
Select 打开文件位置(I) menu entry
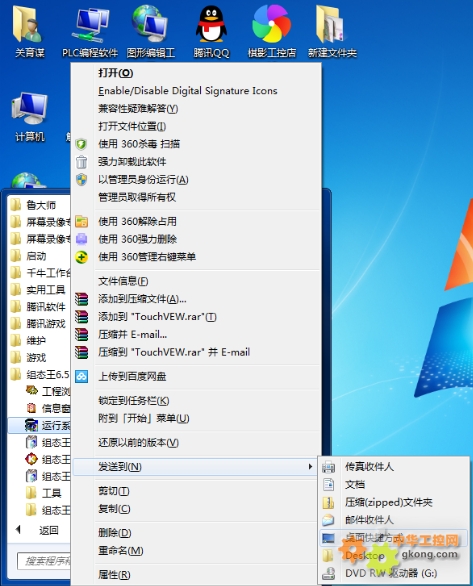pos(132,126)
